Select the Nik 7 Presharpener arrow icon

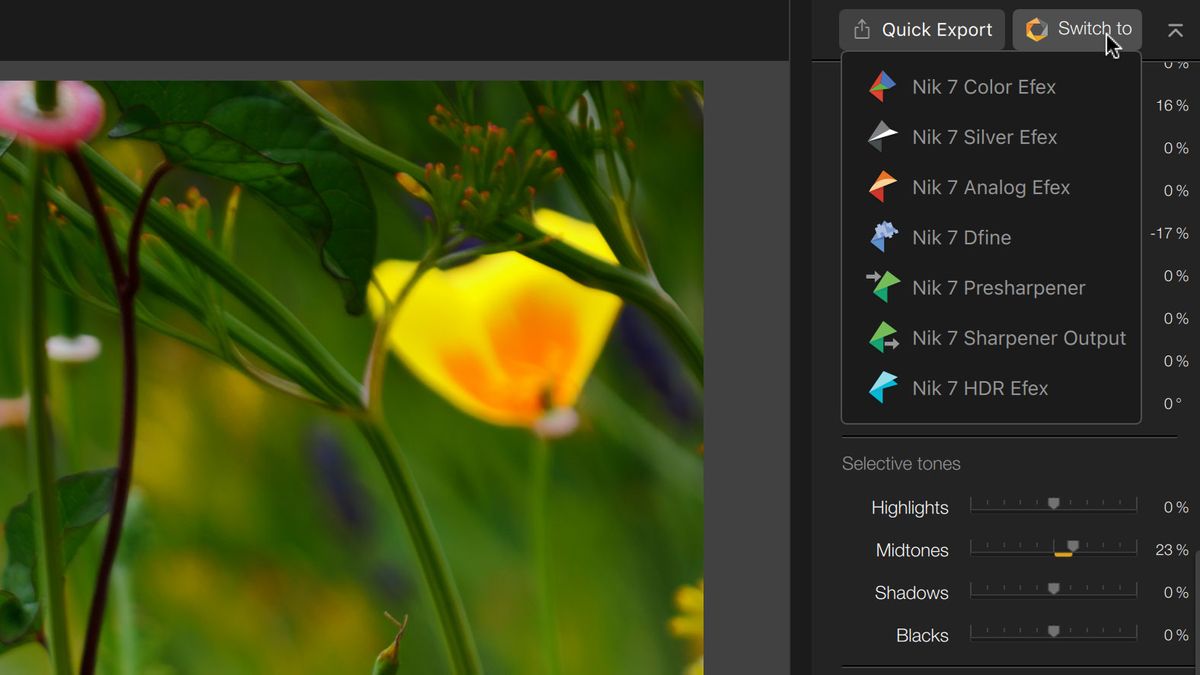click(883, 287)
